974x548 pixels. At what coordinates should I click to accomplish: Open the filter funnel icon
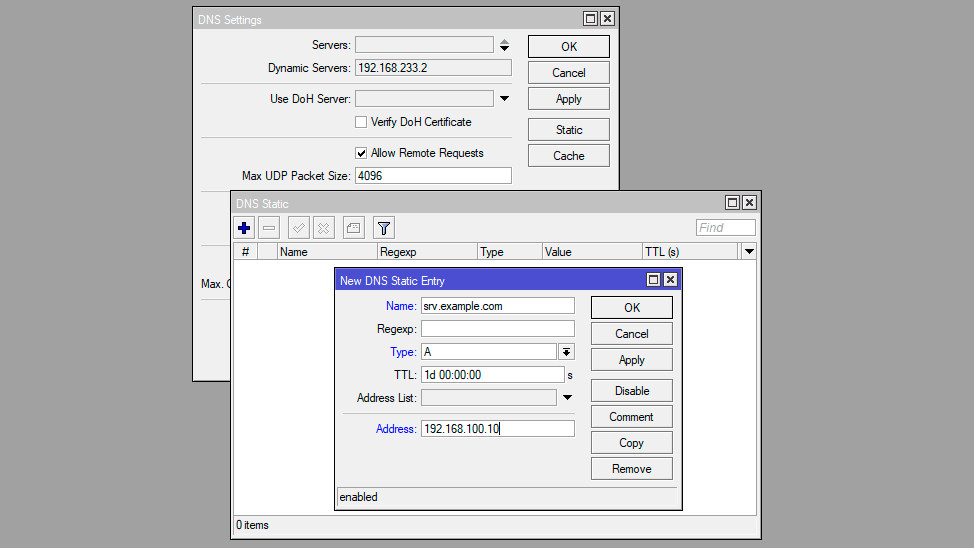(x=384, y=228)
